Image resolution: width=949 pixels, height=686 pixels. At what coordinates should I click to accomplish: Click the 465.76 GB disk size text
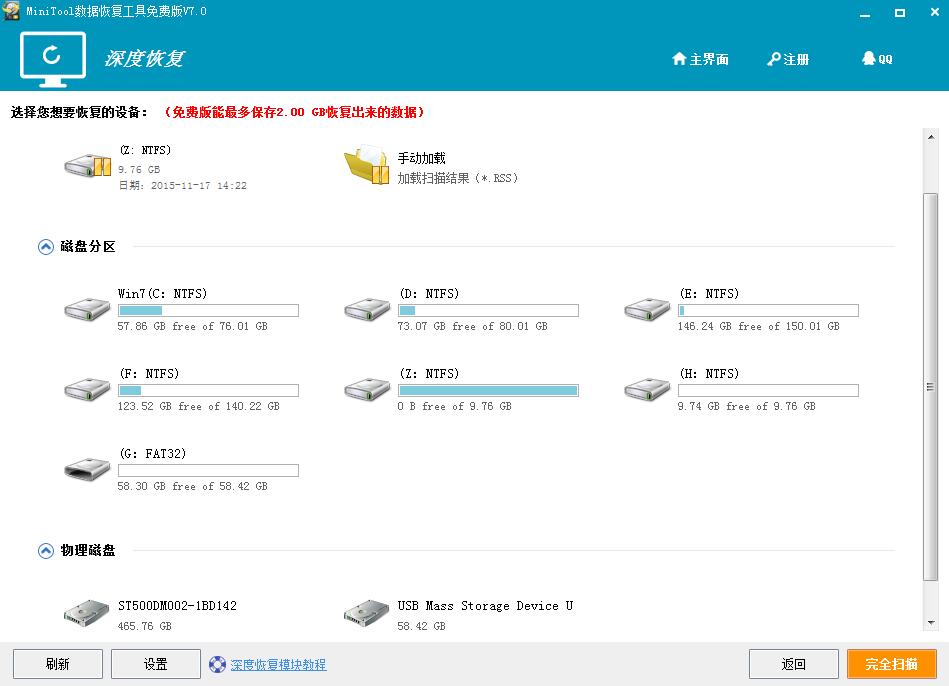pos(145,626)
